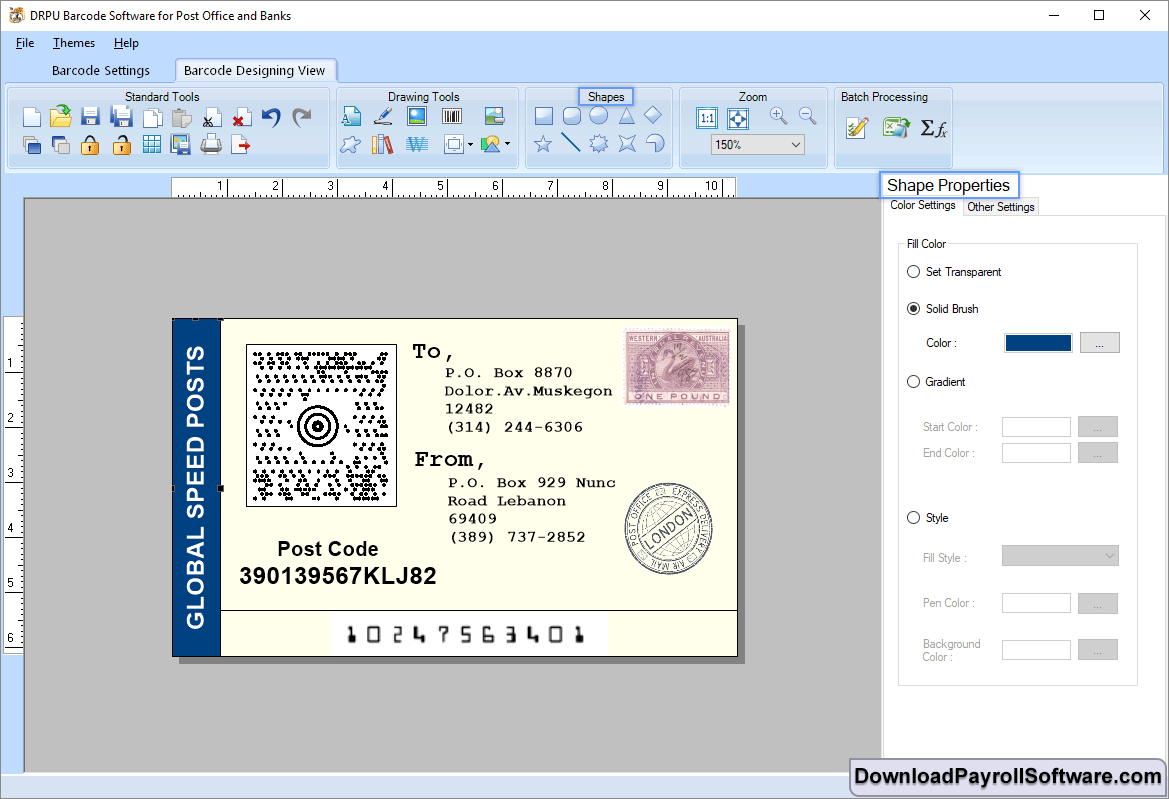
Task: Select the Style fill option
Action: (913, 518)
